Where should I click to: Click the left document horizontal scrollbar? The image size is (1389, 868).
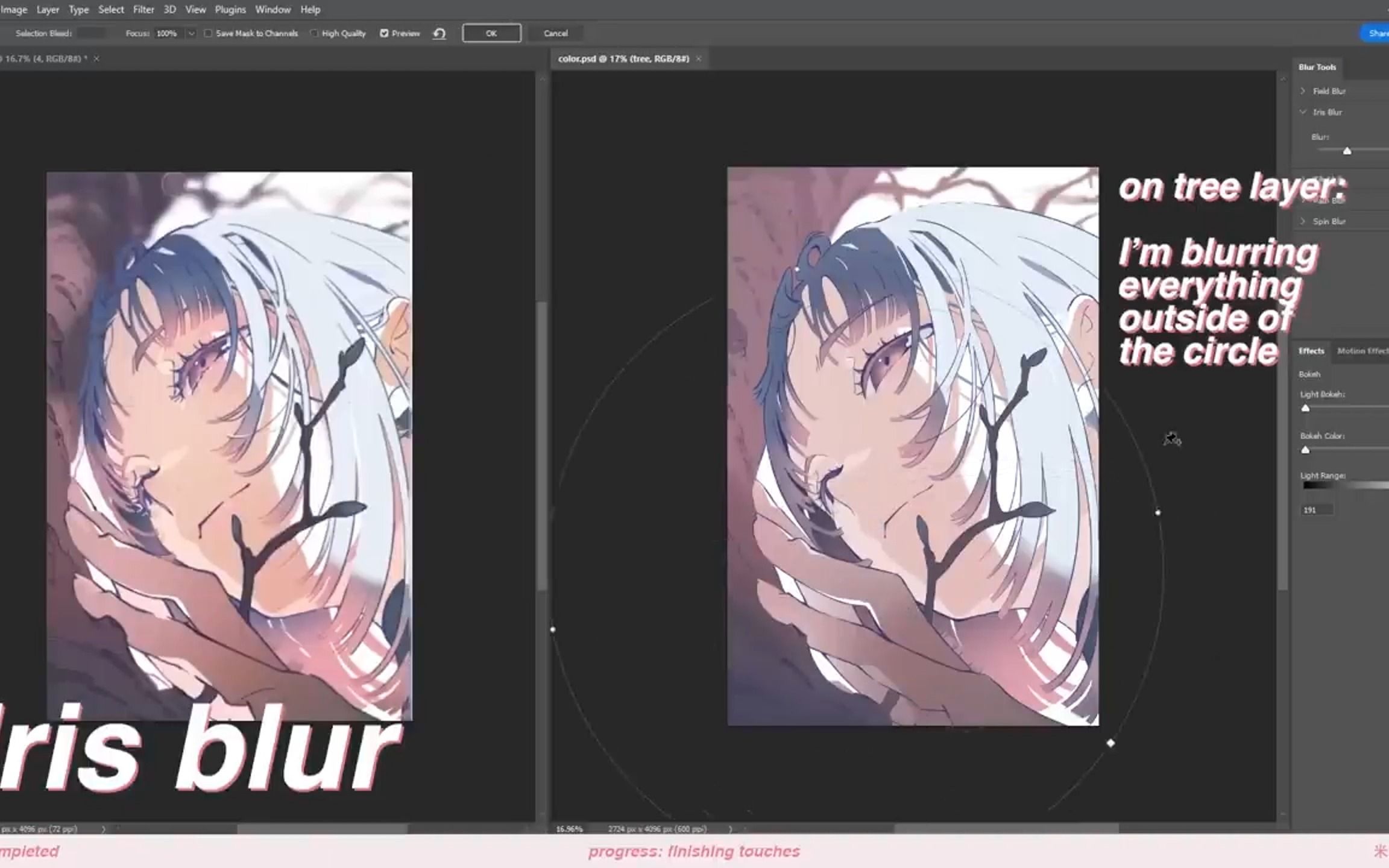(322, 829)
